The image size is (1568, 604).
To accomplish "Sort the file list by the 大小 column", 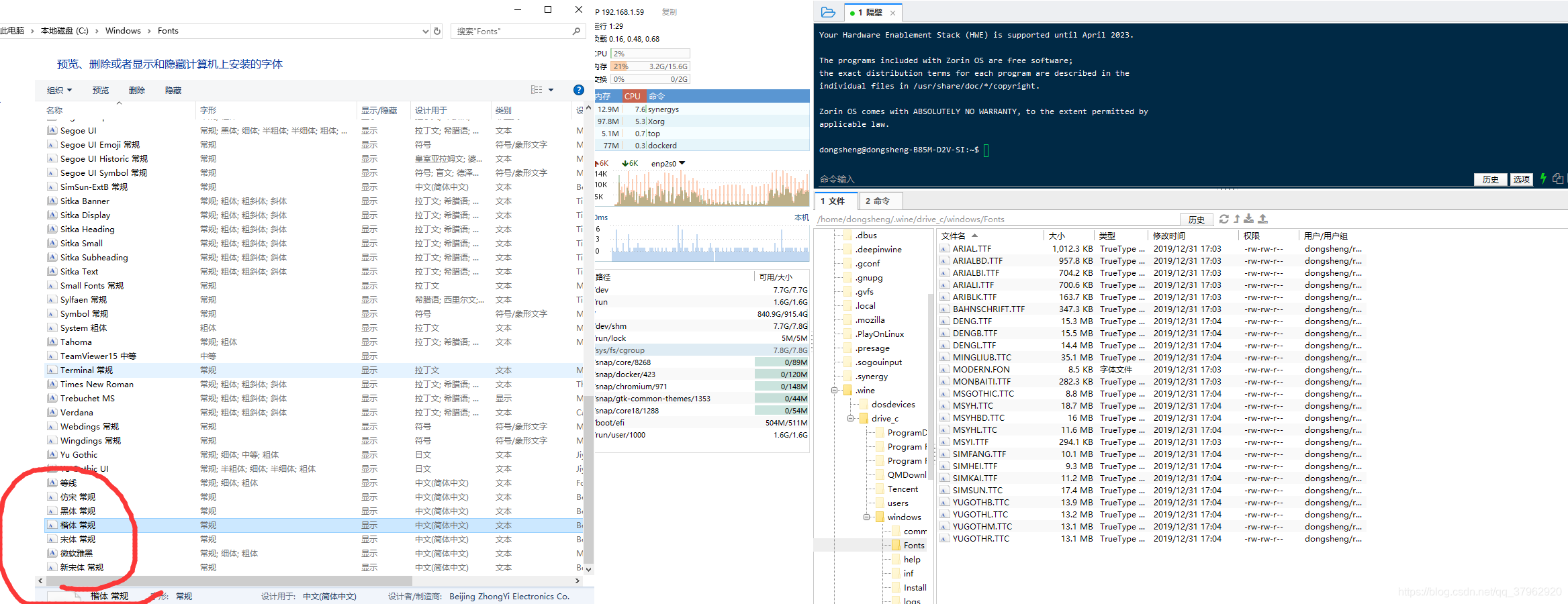I will point(1068,236).
